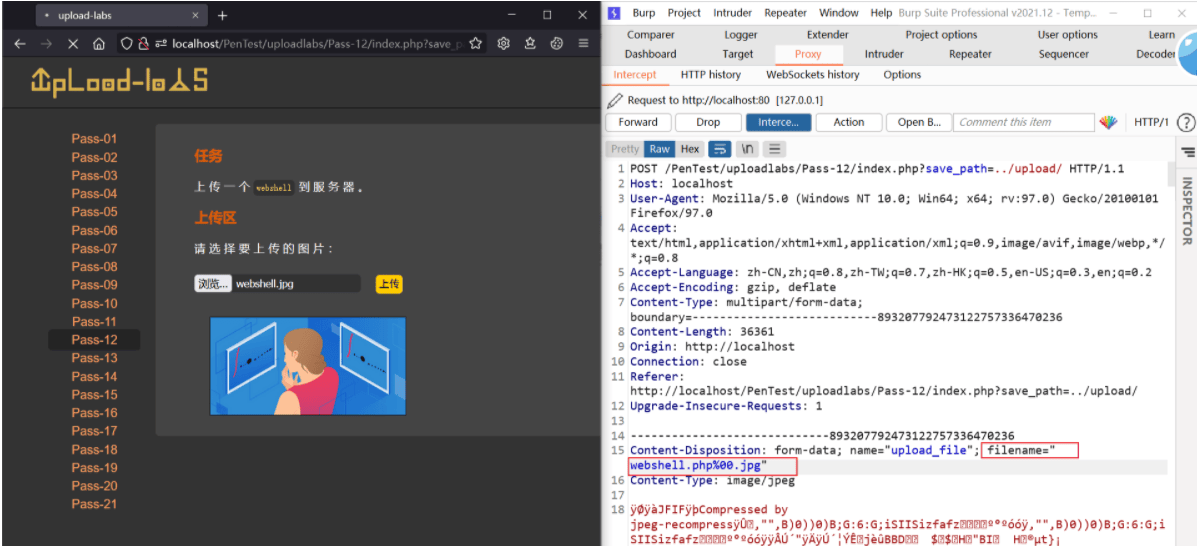Open the message editor options menu icon
This screenshot has height=546, width=1197.
click(775, 149)
